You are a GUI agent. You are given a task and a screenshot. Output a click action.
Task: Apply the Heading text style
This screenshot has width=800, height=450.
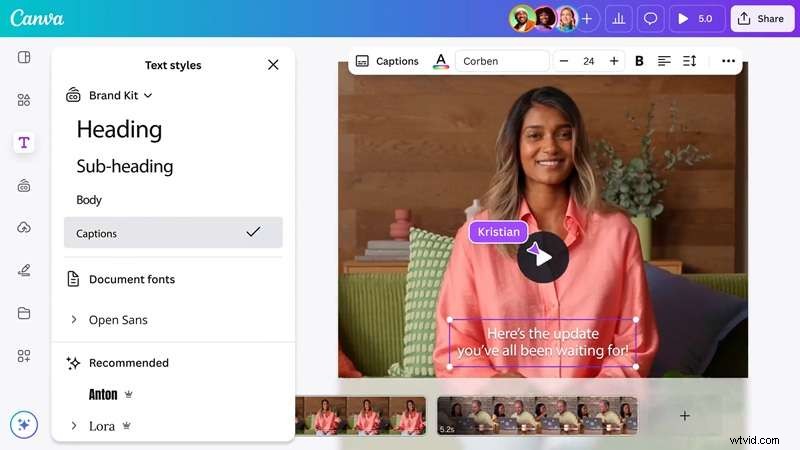[119, 130]
